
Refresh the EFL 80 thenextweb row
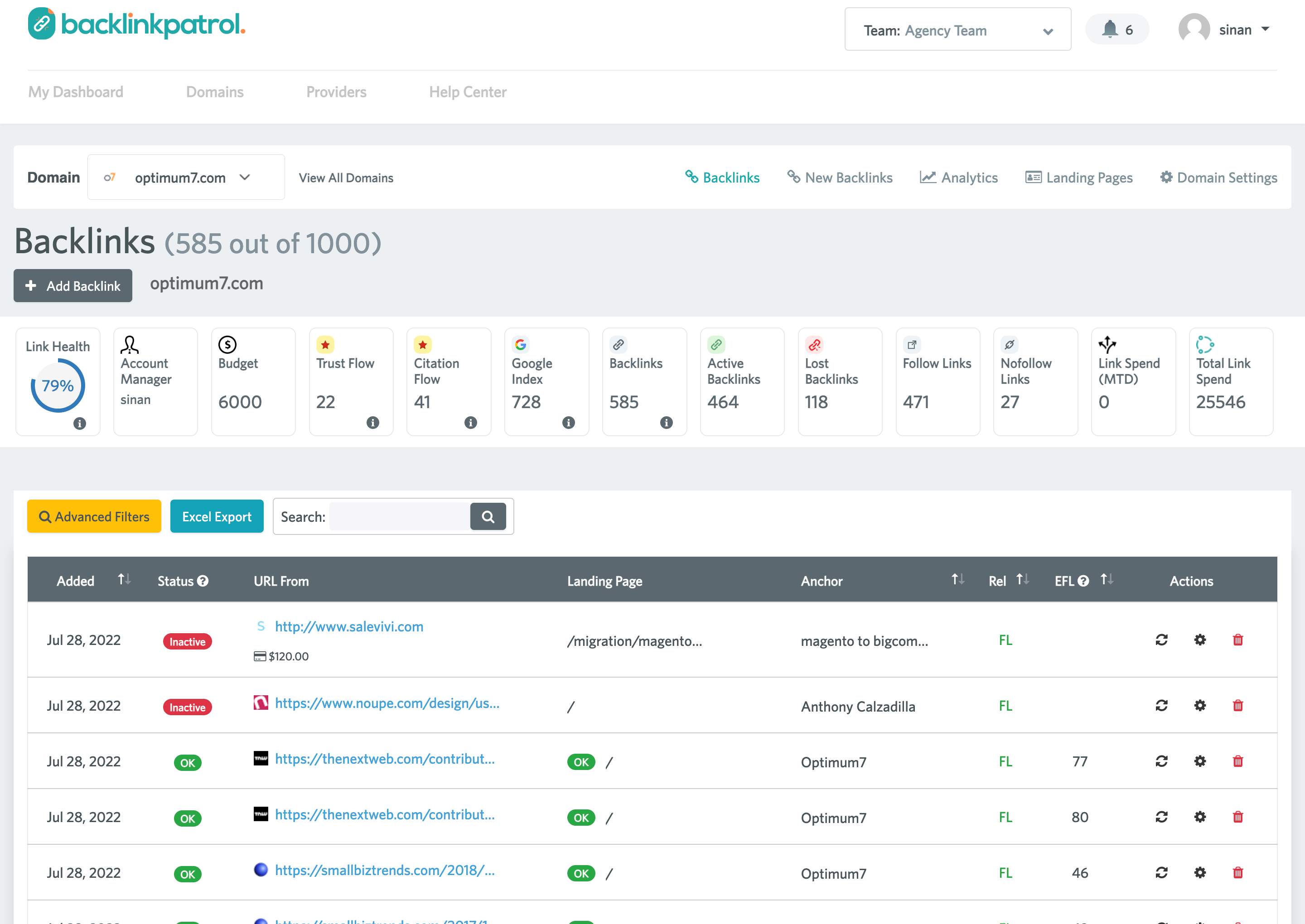tap(1161, 817)
